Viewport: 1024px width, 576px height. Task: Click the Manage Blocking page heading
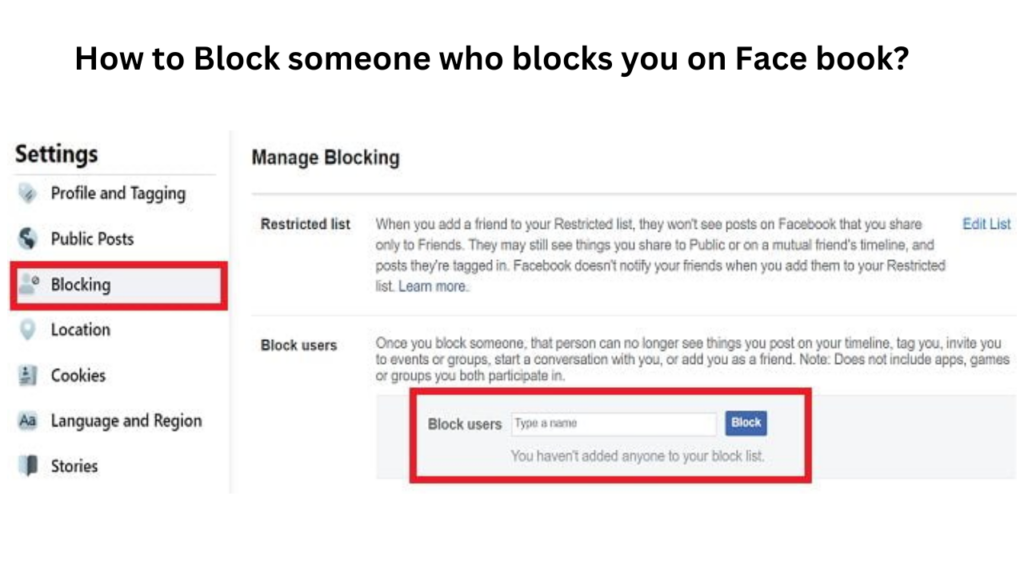[325, 158]
